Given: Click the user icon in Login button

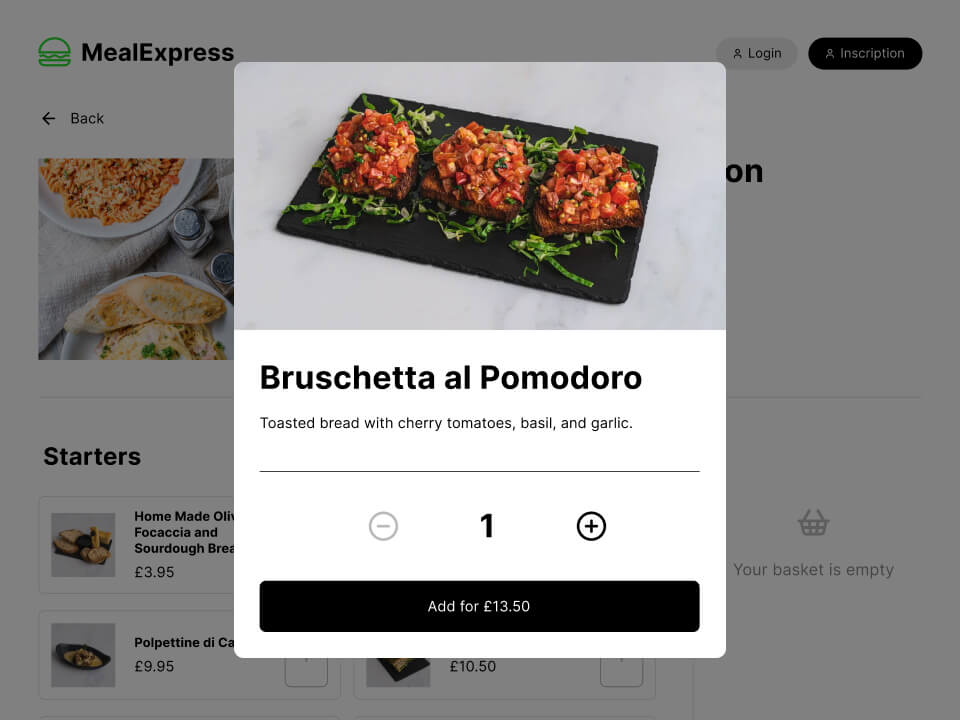Looking at the screenshot, I should pos(737,54).
